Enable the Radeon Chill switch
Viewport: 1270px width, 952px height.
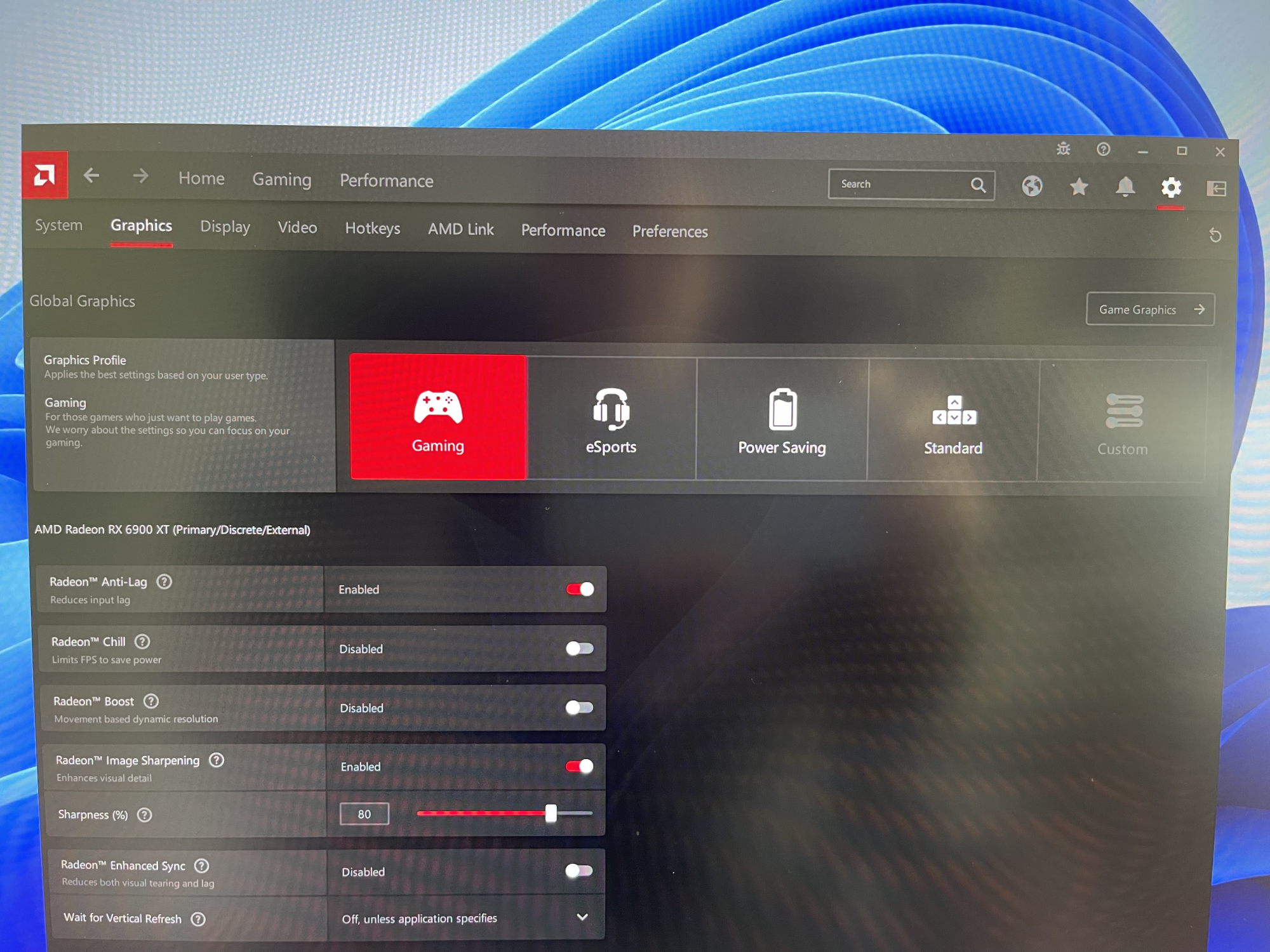[x=579, y=648]
